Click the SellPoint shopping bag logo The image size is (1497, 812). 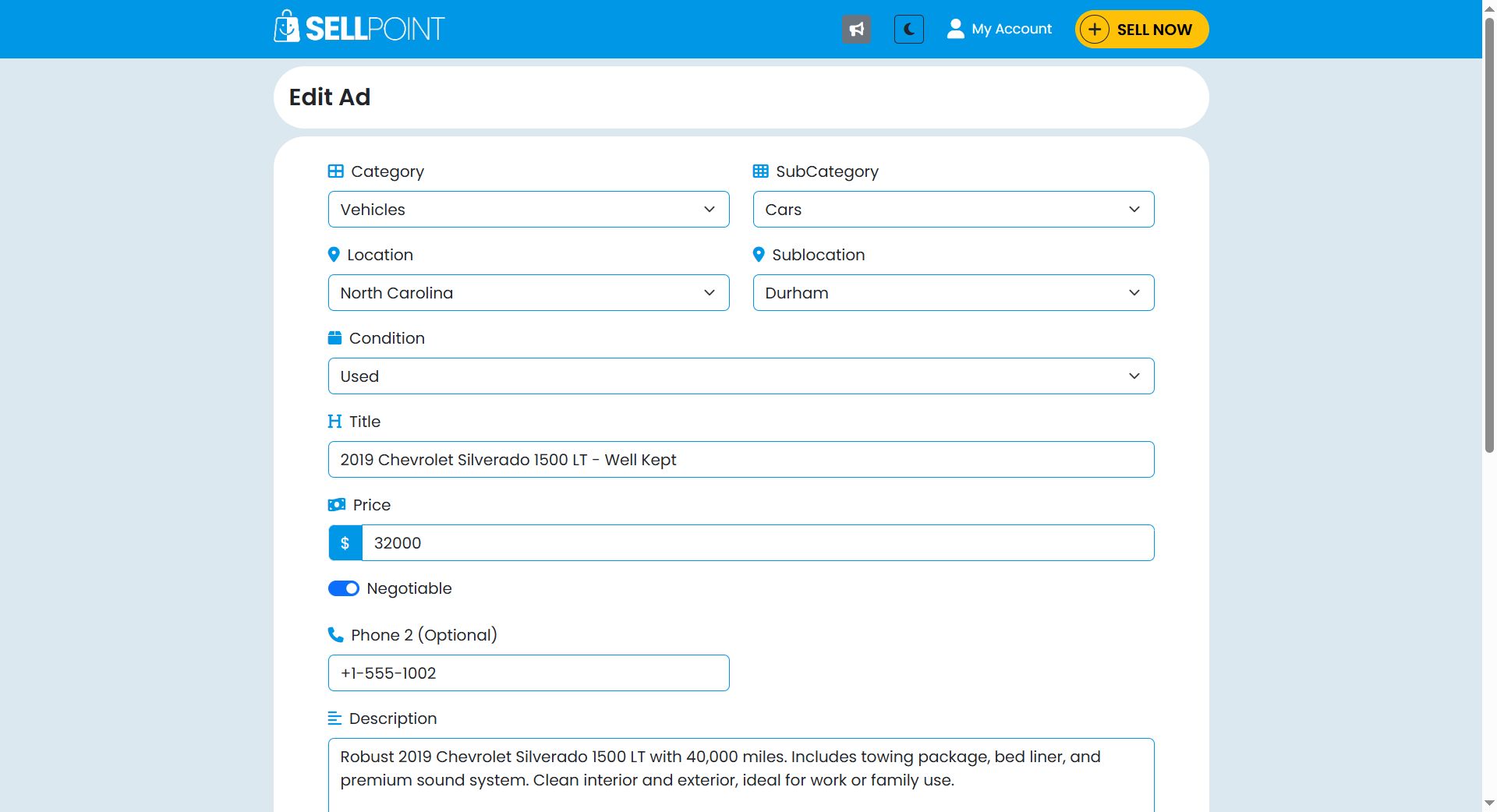coord(286,27)
